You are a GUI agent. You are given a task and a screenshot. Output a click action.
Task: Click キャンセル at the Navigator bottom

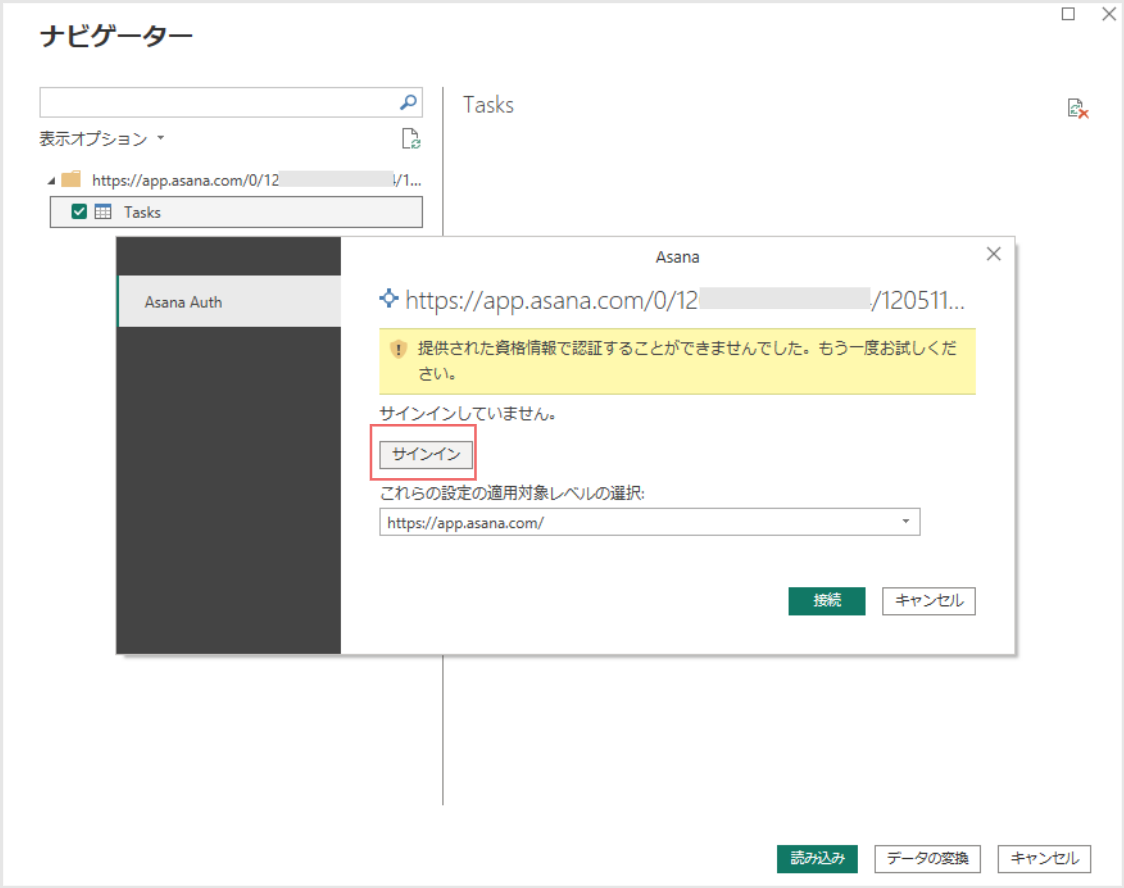[1044, 859]
